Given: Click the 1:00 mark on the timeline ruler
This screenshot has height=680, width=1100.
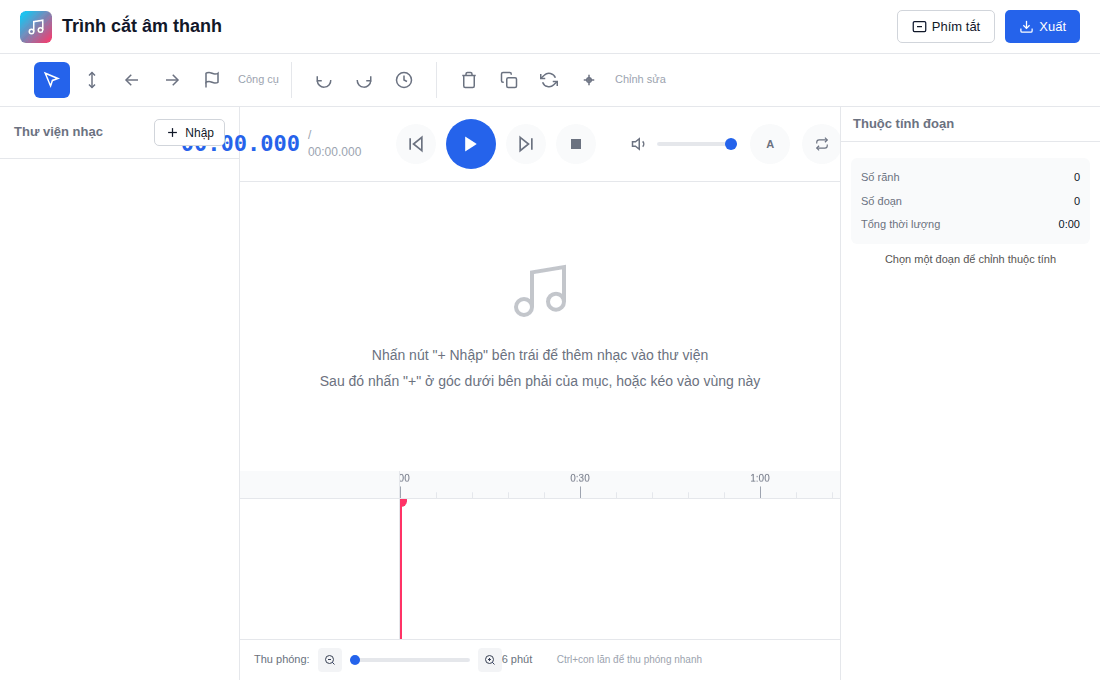Looking at the screenshot, I should tap(760, 478).
